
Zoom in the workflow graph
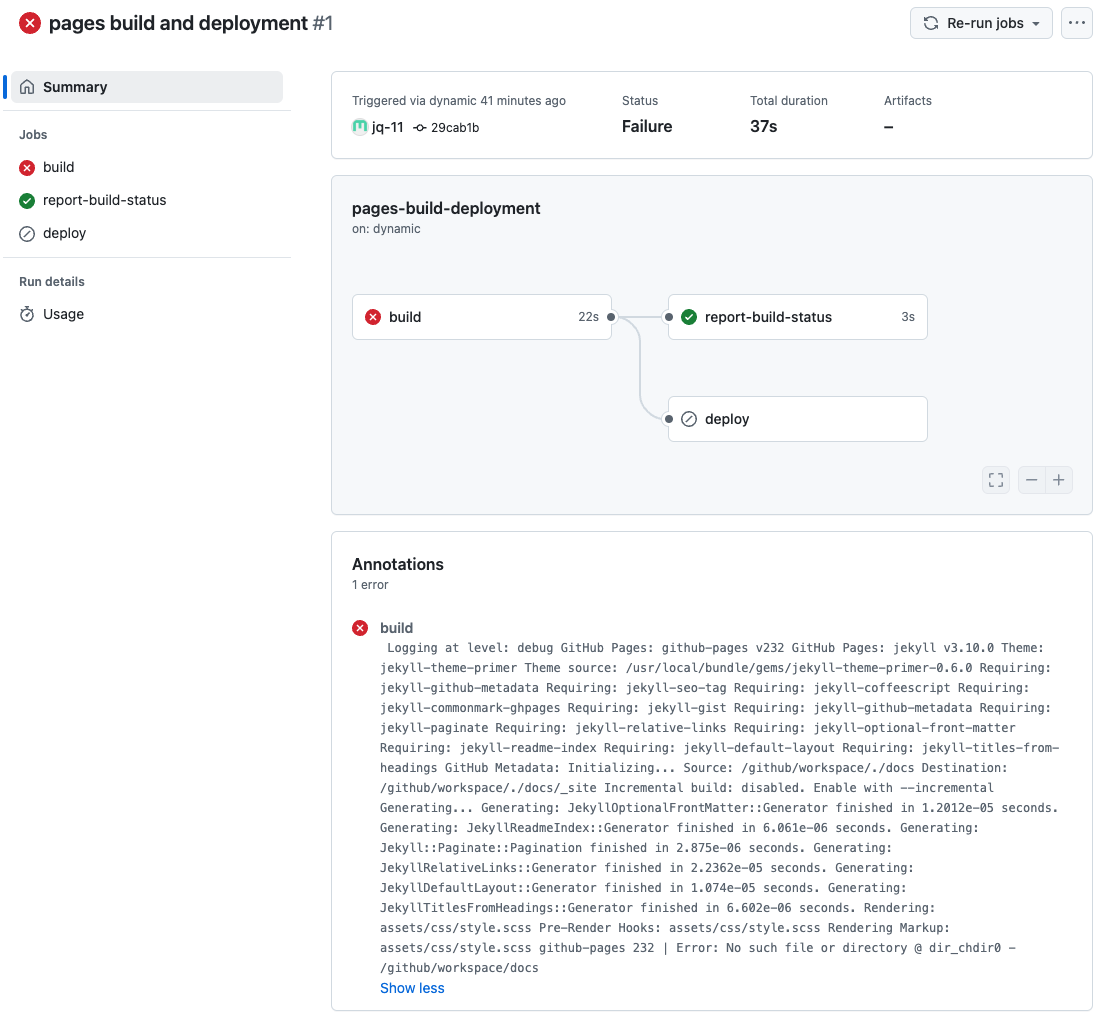1059,480
